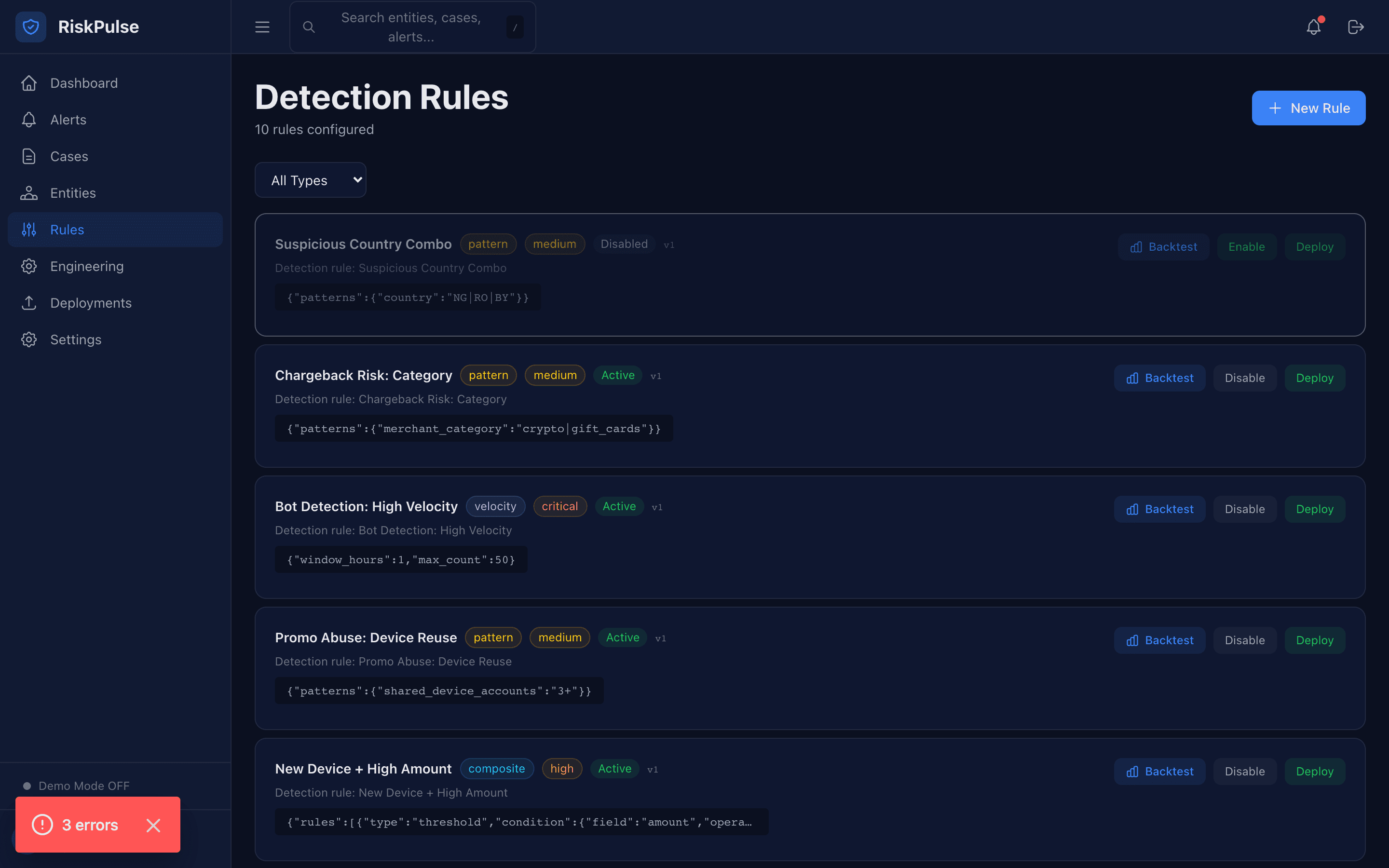
Task: Click the high severity badge
Action: (x=561, y=769)
